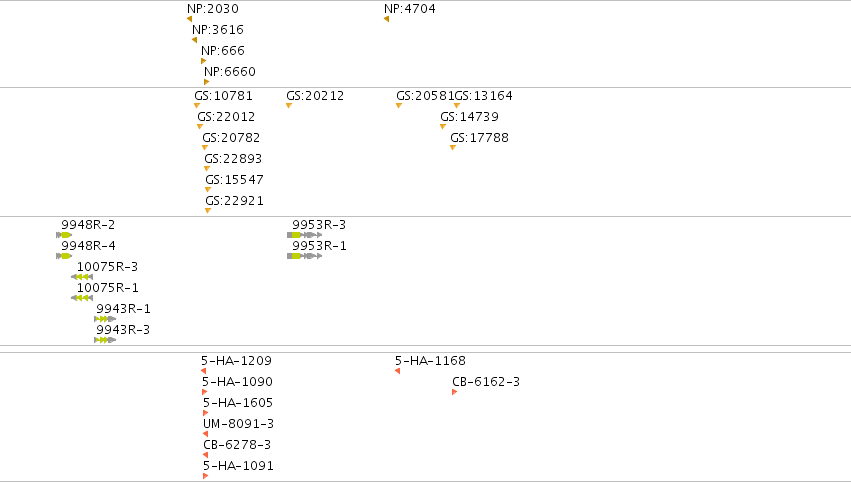Image resolution: width=851 pixels, height=482 pixels.
Task: Click the NP:6660 insertion marker arrow
Action: [206, 82]
